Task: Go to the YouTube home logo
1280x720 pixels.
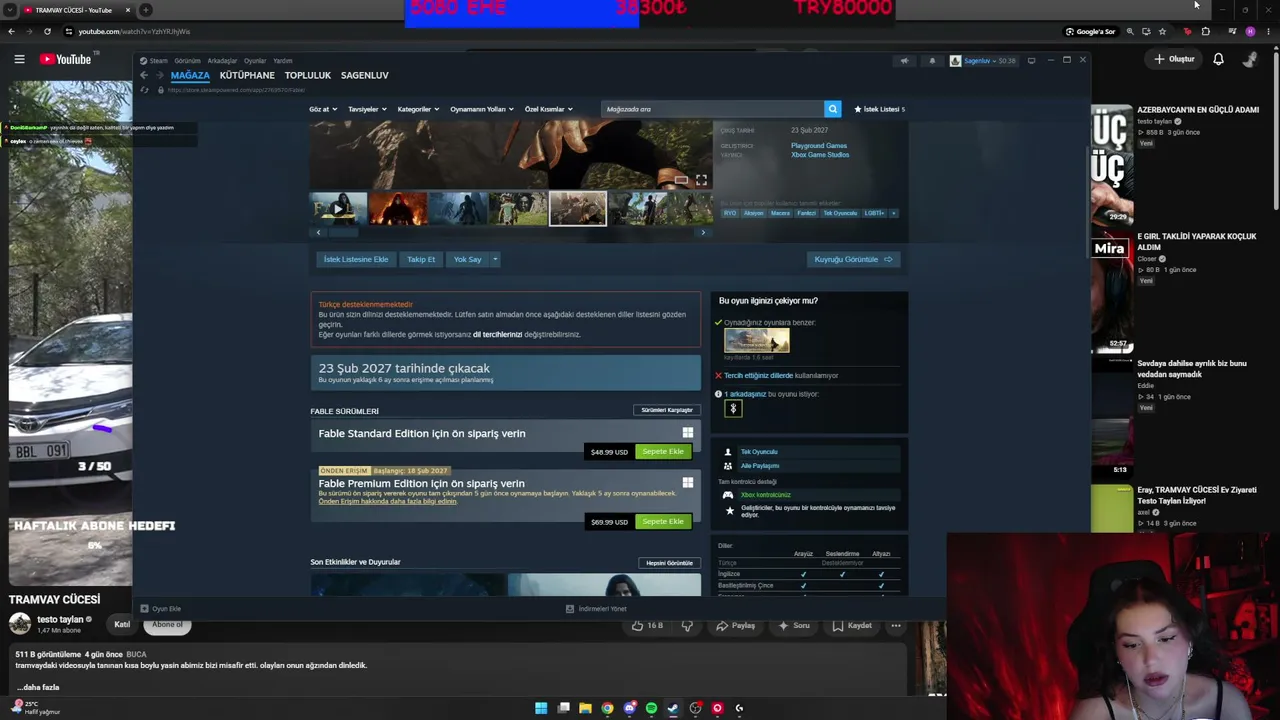Action: (x=66, y=59)
